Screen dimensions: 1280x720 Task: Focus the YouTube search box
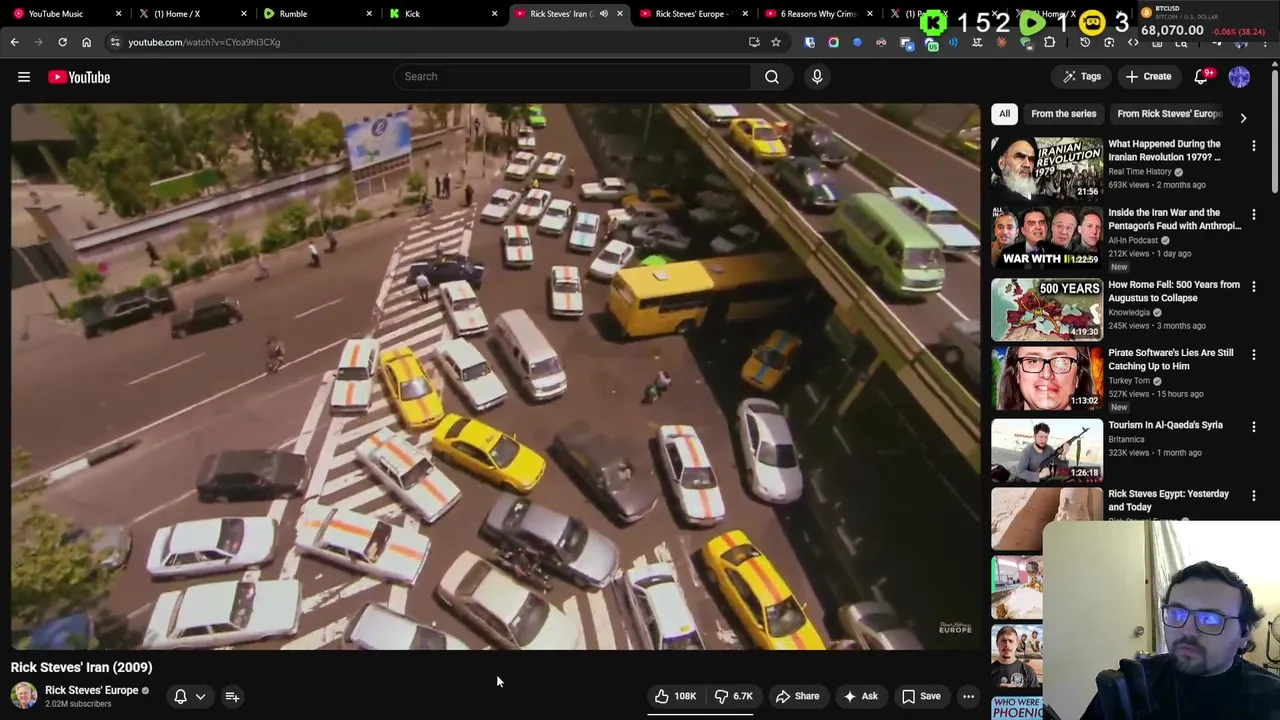pos(572,76)
